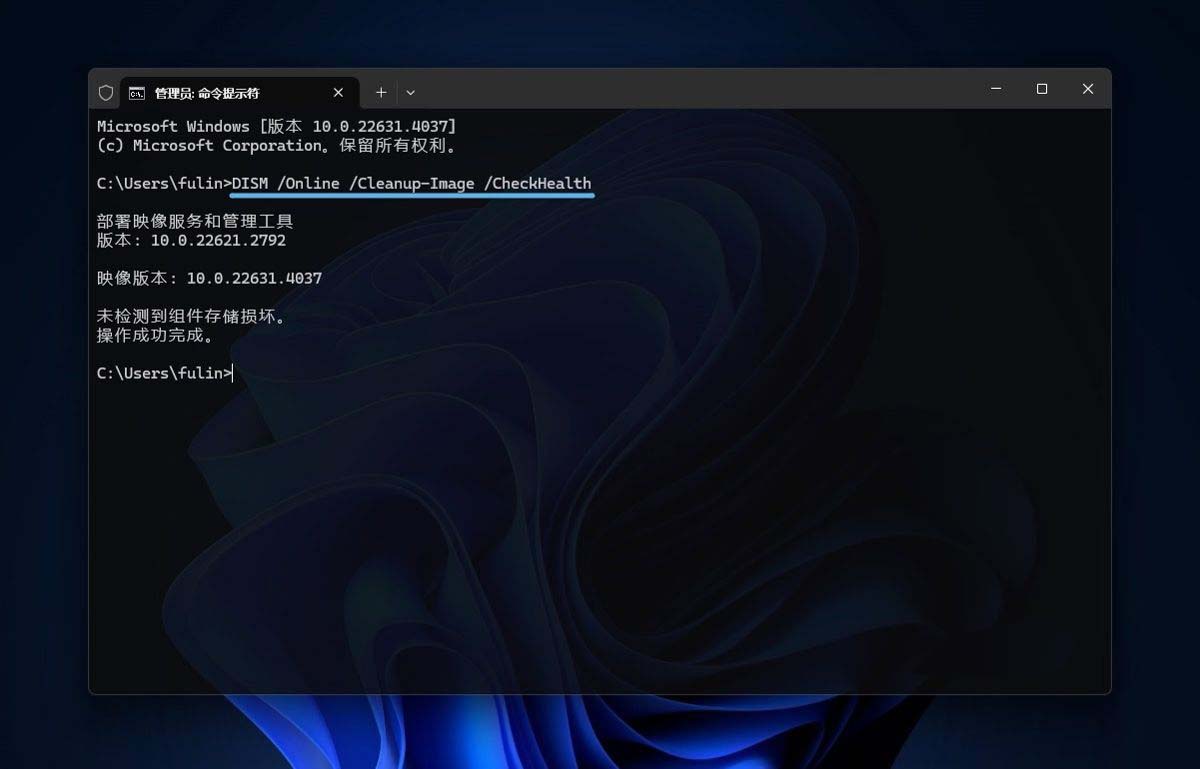
Task: Click the 映像版本: 10.0.22631.4037 line
Action: pyautogui.click(x=209, y=278)
